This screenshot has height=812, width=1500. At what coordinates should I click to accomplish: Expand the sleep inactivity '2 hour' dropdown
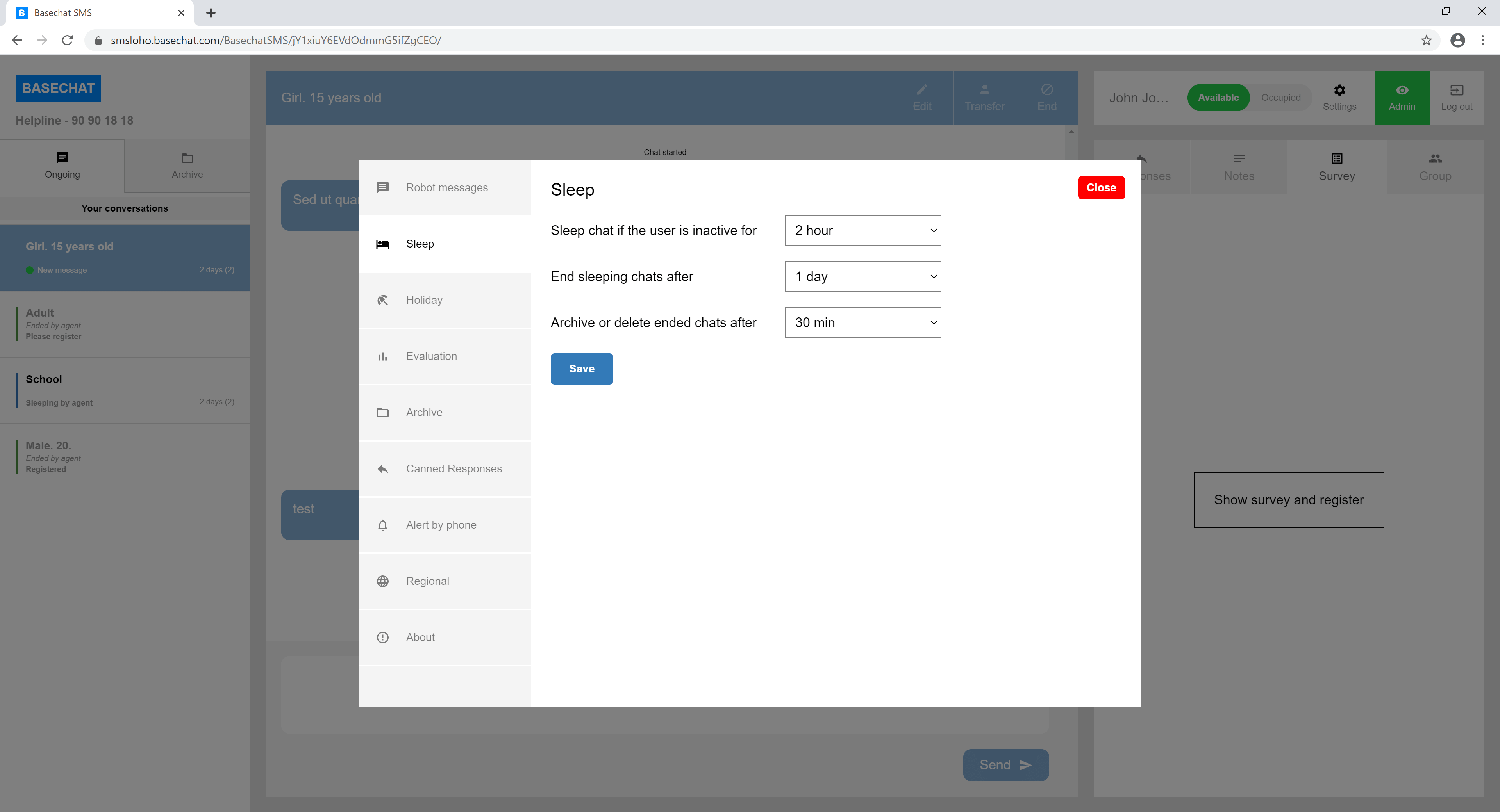click(863, 230)
